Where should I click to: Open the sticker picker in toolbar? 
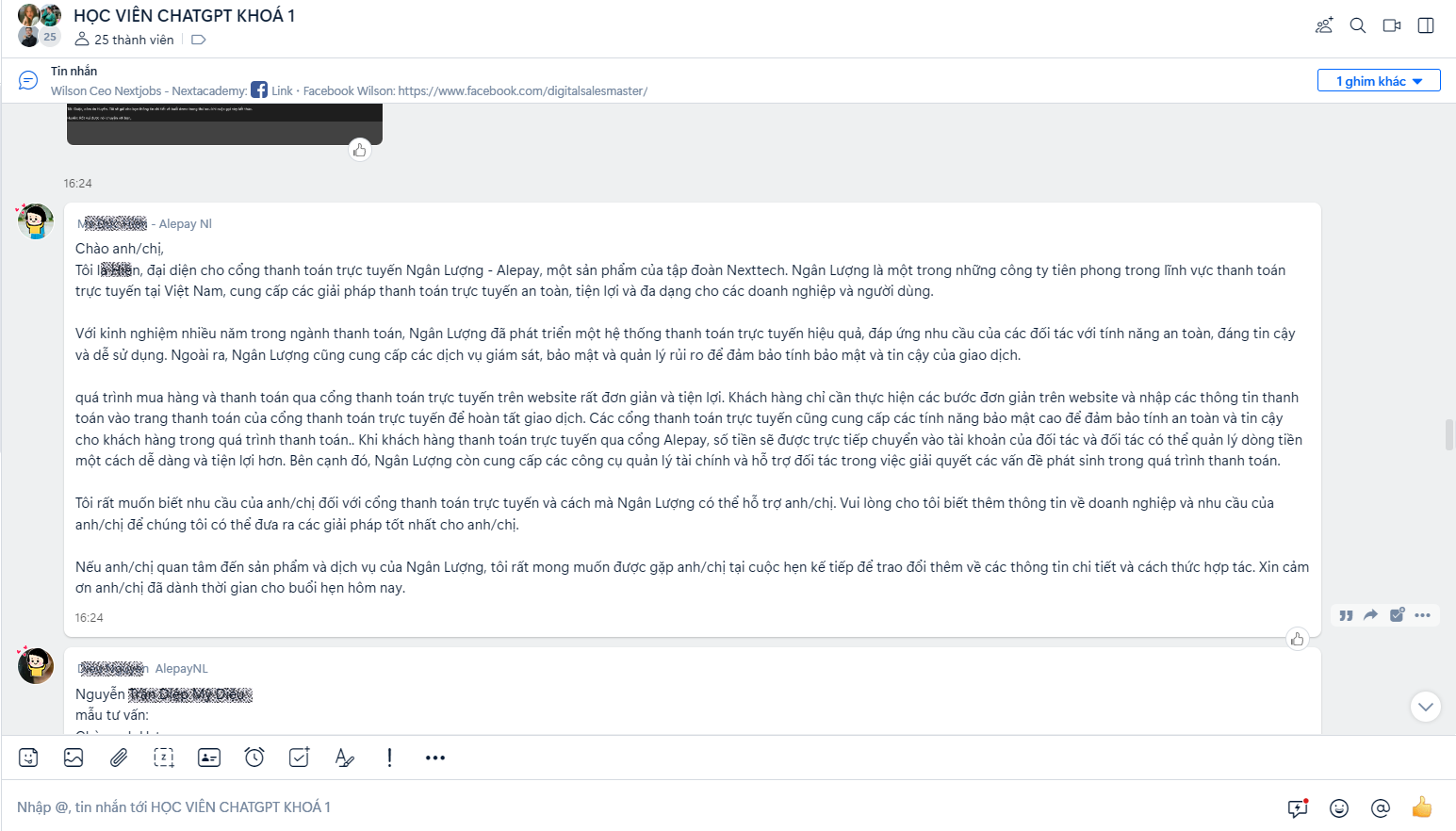coord(28,758)
